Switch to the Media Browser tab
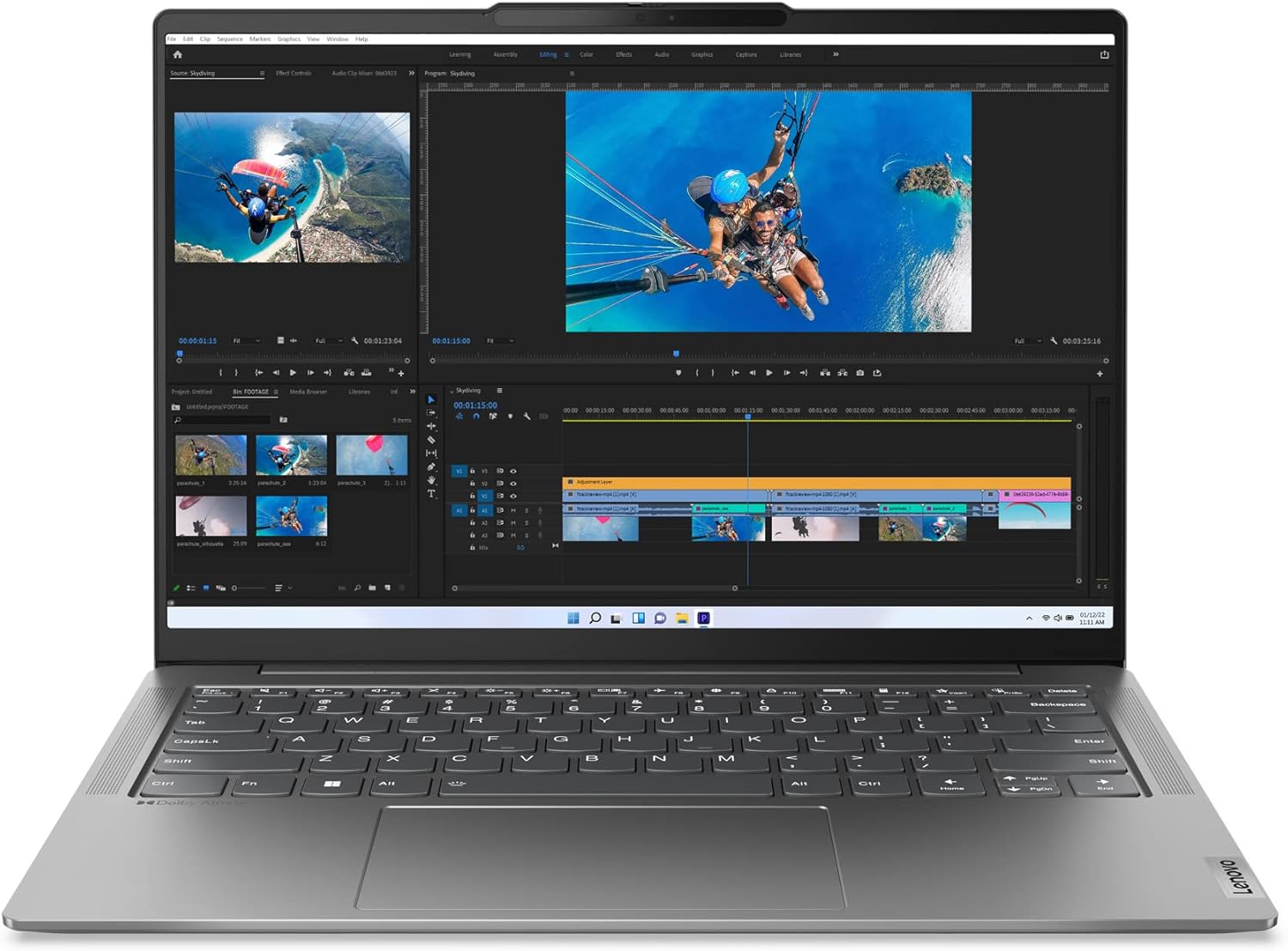Viewport: 1288px width, 951px height. [x=308, y=391]
